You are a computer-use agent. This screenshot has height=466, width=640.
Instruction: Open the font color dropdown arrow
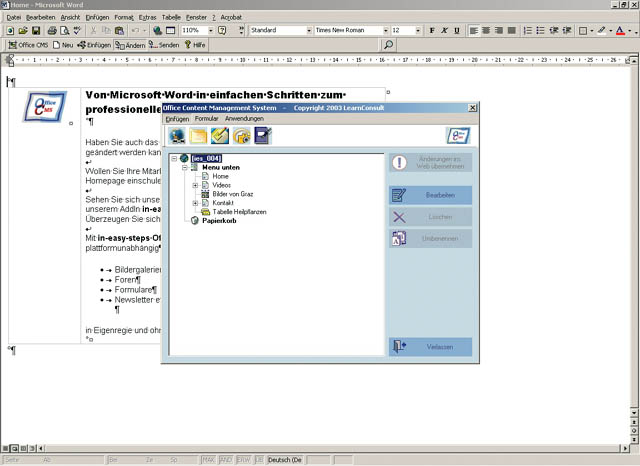[630, 31]
